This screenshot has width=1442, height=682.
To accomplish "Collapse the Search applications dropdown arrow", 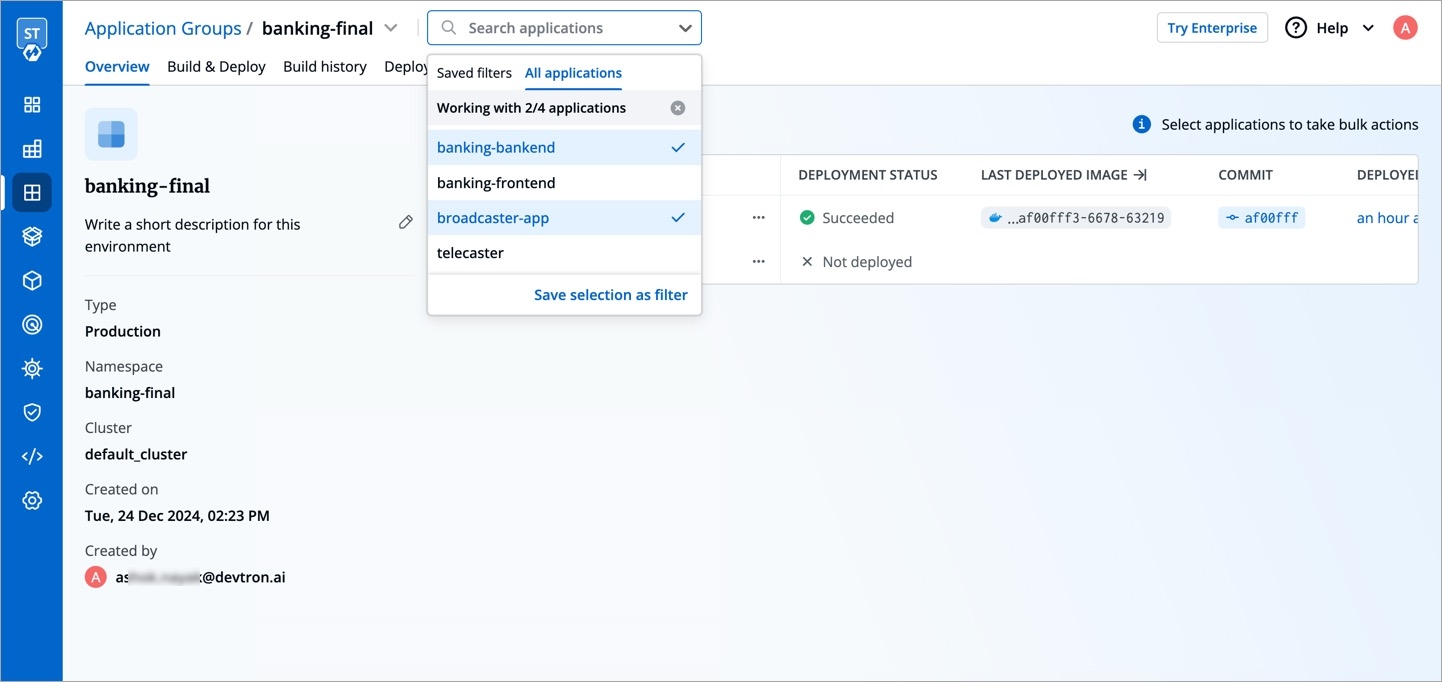I will coord(685,28).
